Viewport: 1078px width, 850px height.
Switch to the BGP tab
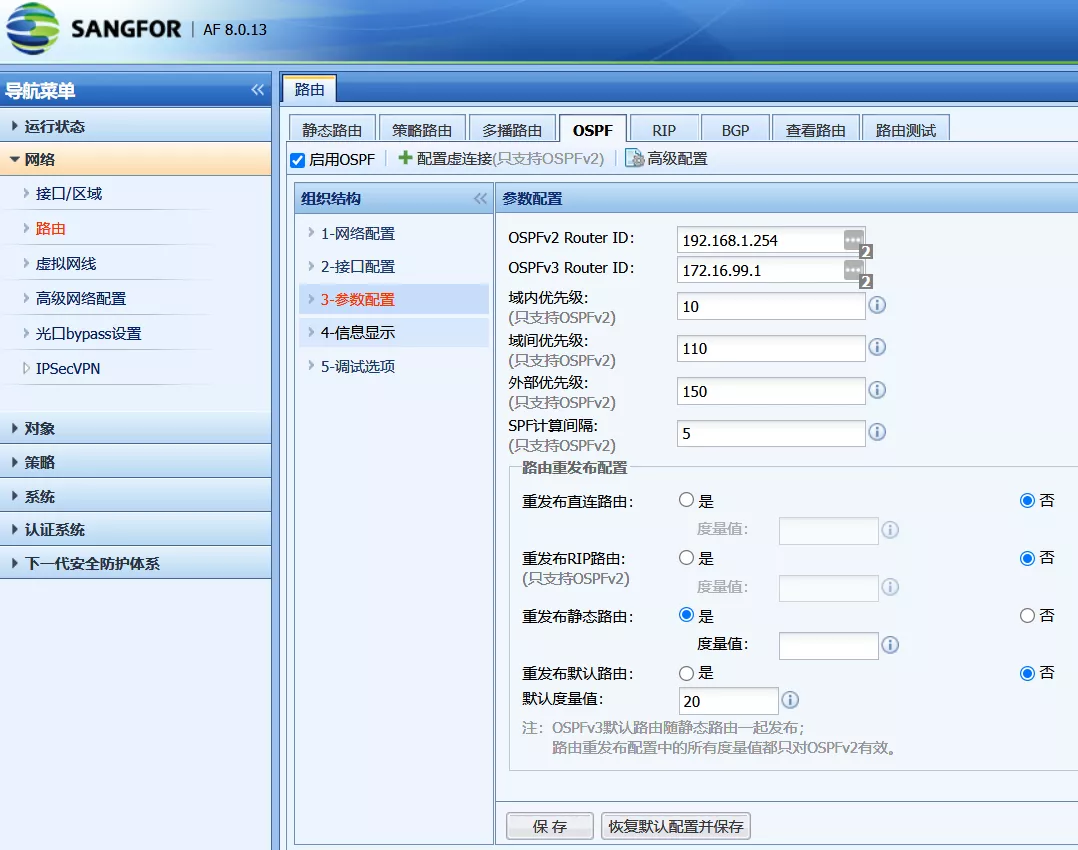pos(735,130)
